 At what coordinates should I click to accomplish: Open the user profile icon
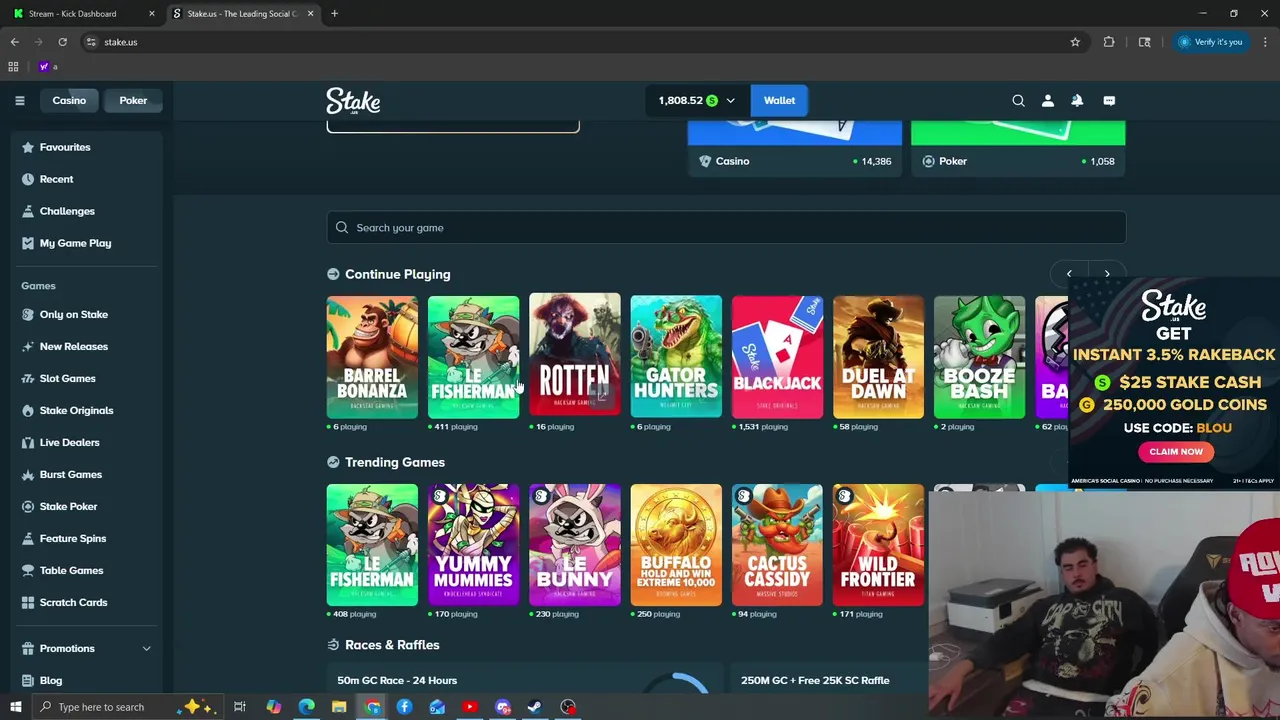[x=1048, y=100]
